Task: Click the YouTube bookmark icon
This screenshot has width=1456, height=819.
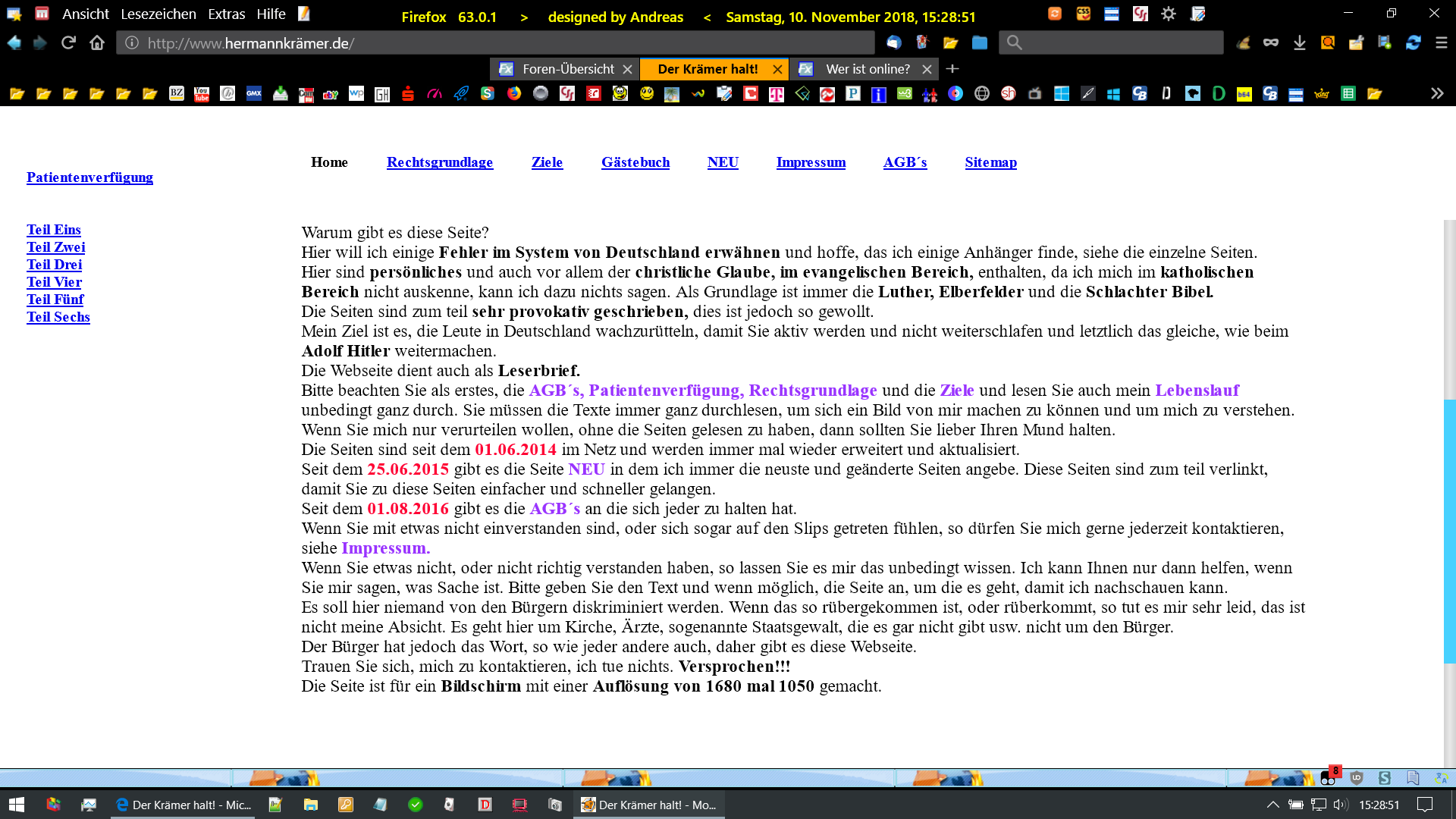Action: (202, 94)
